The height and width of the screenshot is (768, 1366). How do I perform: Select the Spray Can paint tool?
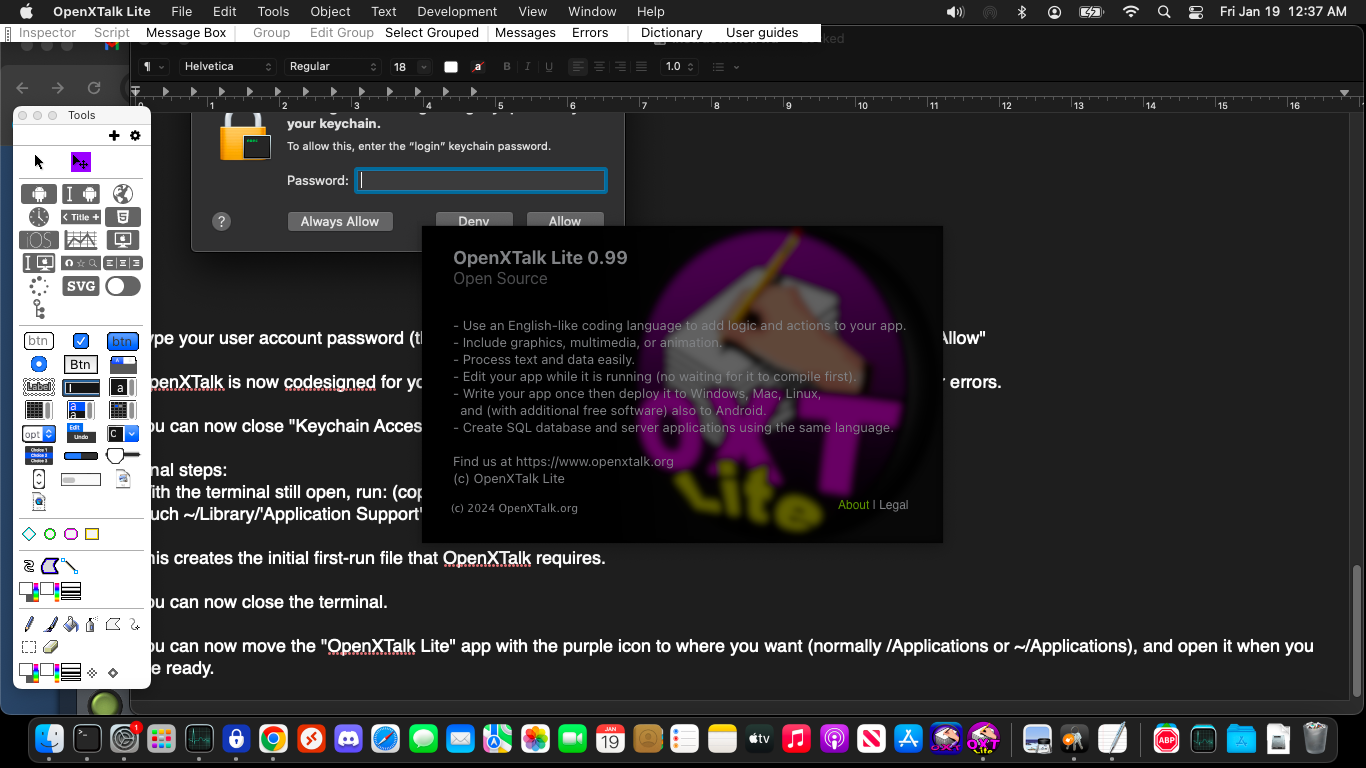click(91, 624)
